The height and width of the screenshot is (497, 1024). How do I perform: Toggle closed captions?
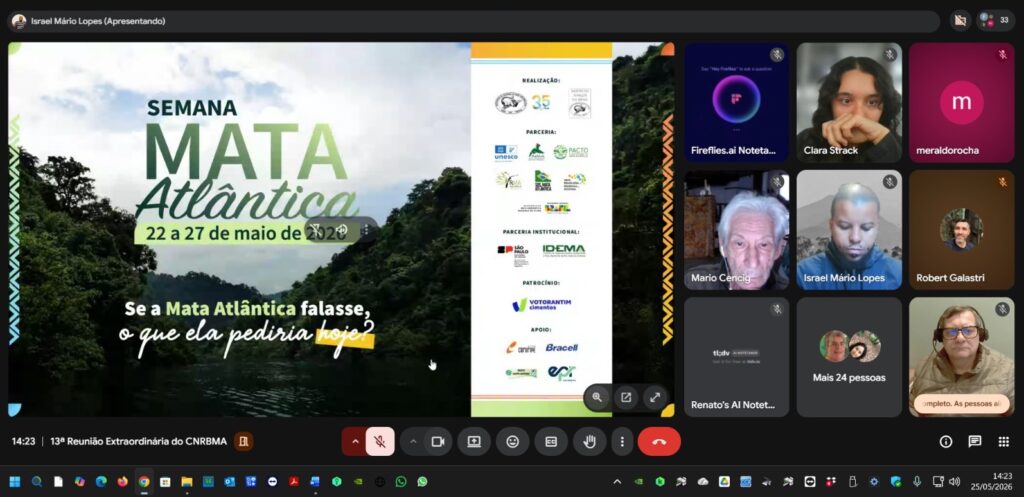pyautogui.click(x=551, y=442)
